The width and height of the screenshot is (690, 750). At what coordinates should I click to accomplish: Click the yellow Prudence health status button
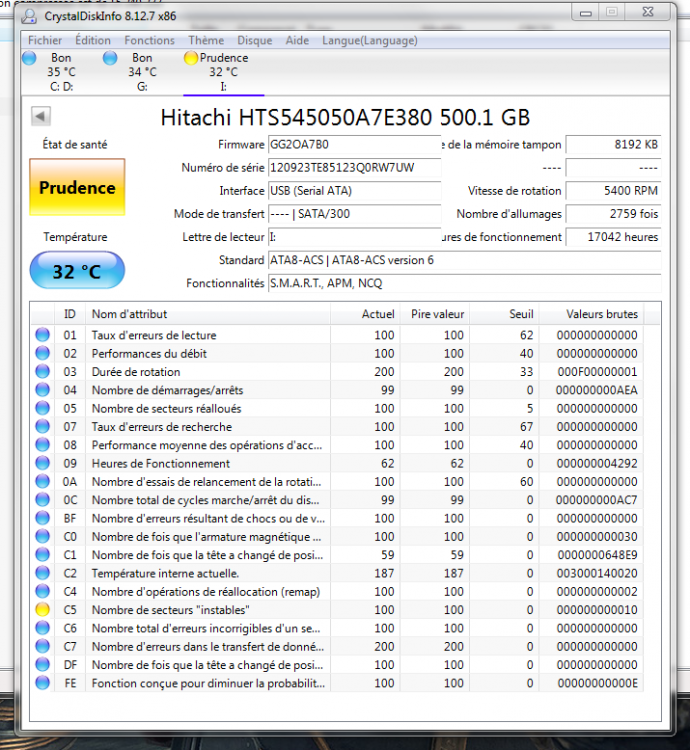[x=77, y=187]
